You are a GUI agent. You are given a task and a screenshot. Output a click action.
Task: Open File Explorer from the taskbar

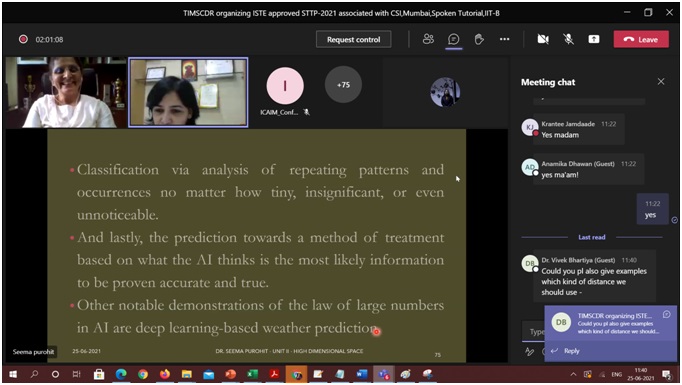click(187, 374)
